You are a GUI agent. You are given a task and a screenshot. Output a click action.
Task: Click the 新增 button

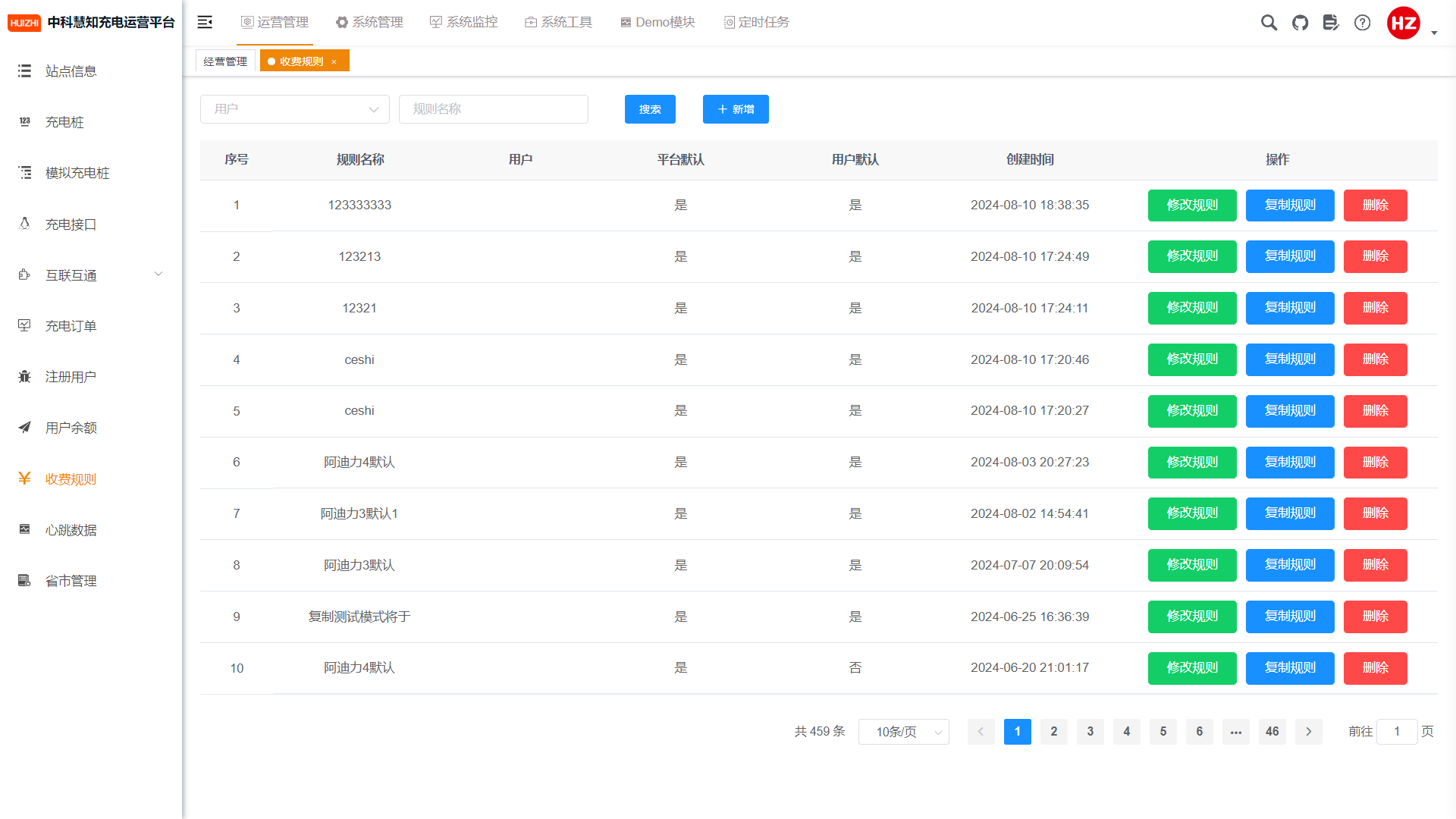736,109
